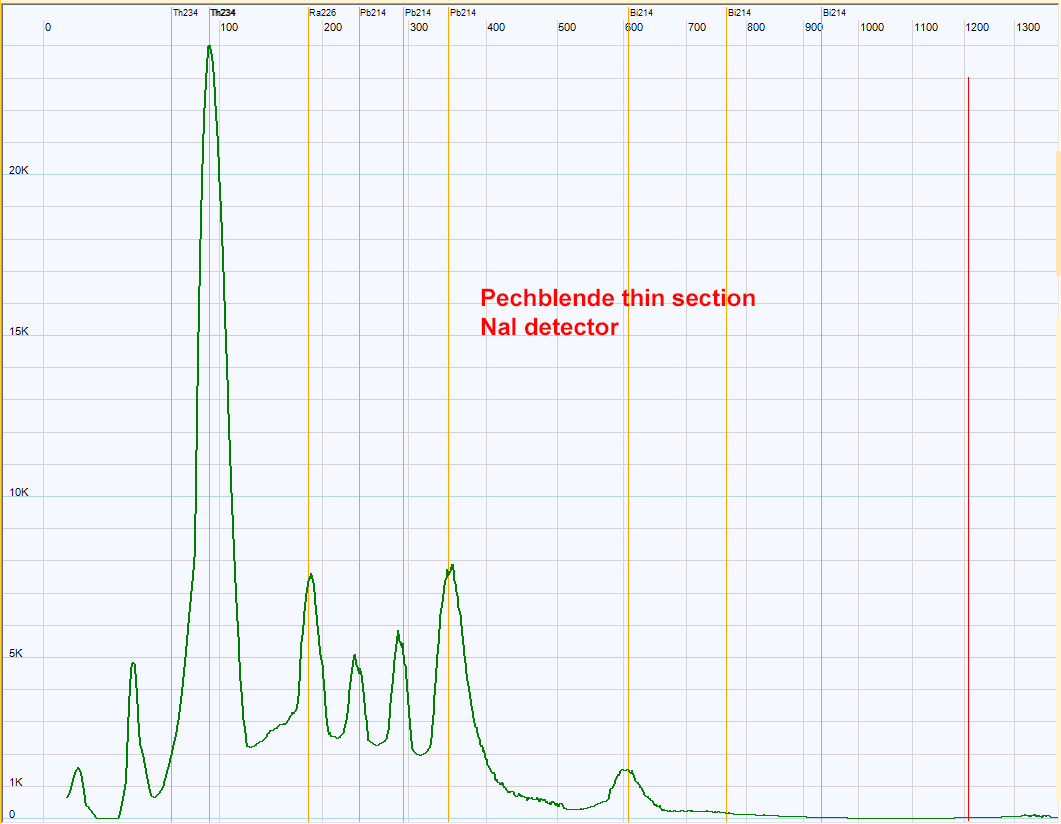
Task: Click the Pb214 label left of 300
Action: (x=418, y=13)
